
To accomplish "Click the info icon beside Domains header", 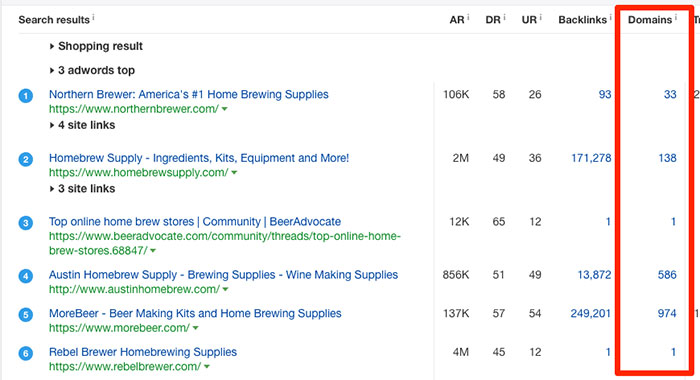I will 675,17.
